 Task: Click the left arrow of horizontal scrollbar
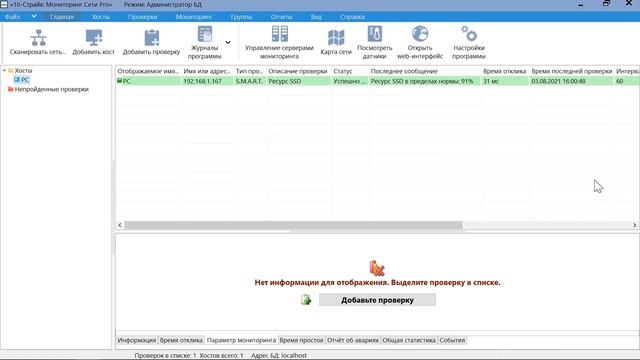coord(120,225)
